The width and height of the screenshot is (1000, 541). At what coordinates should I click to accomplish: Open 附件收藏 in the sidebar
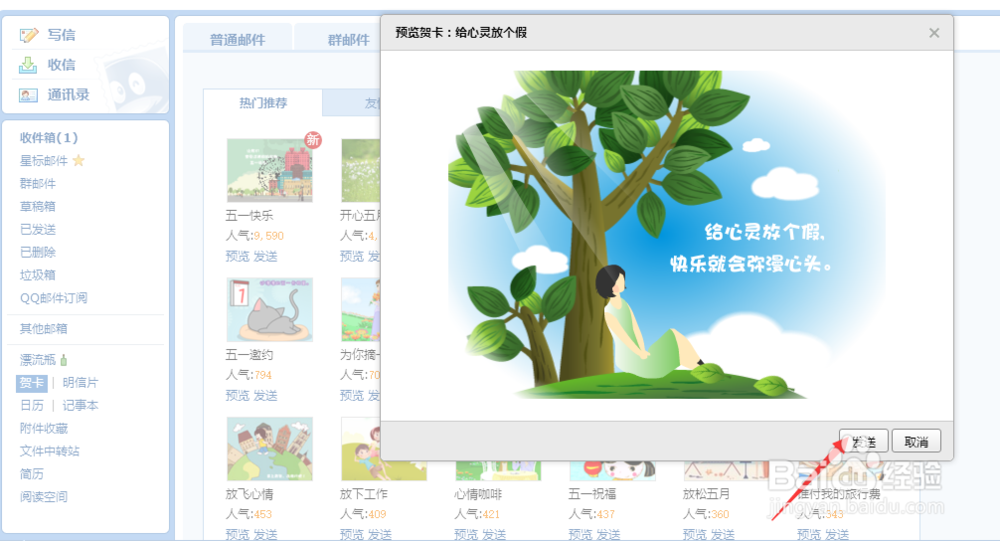[x=43, y=429]
